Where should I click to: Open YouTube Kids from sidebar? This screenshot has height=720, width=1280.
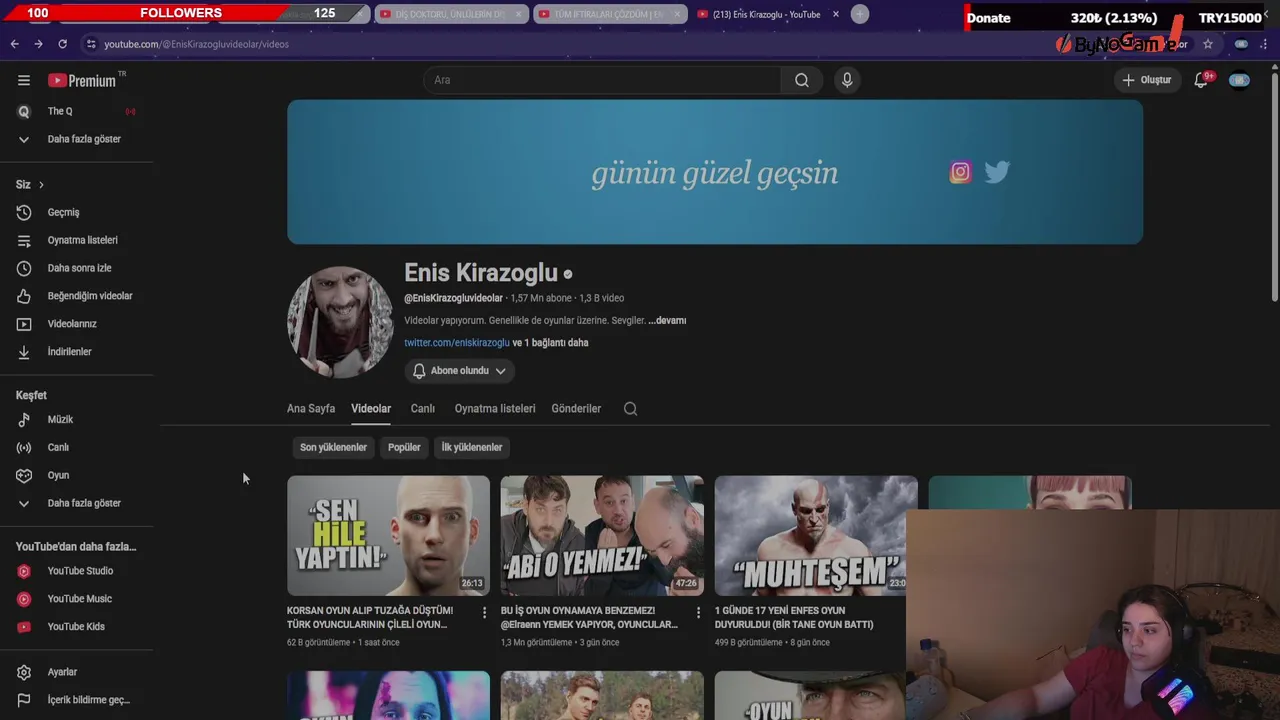pyautogui.click(x=77, y=627)
